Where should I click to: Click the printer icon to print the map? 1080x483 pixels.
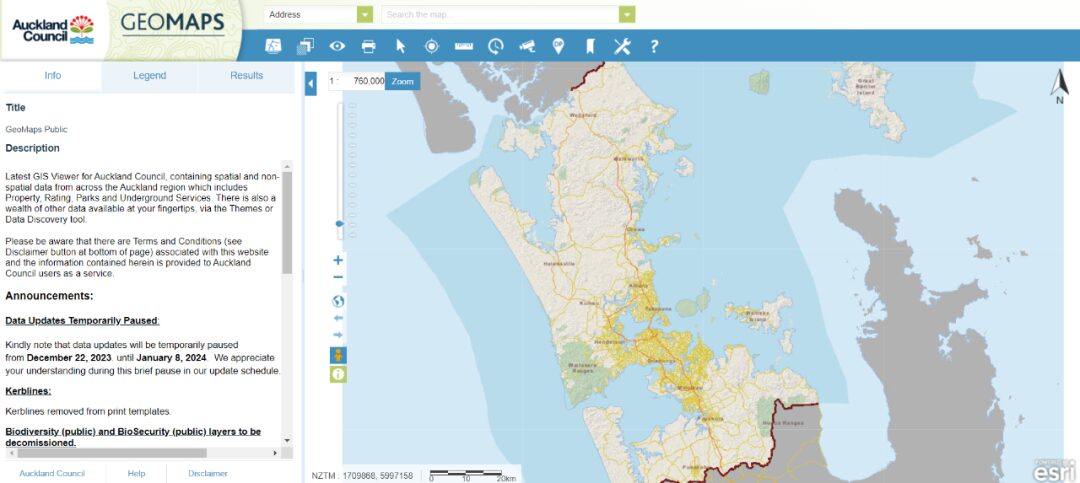[x=368, y=46]
